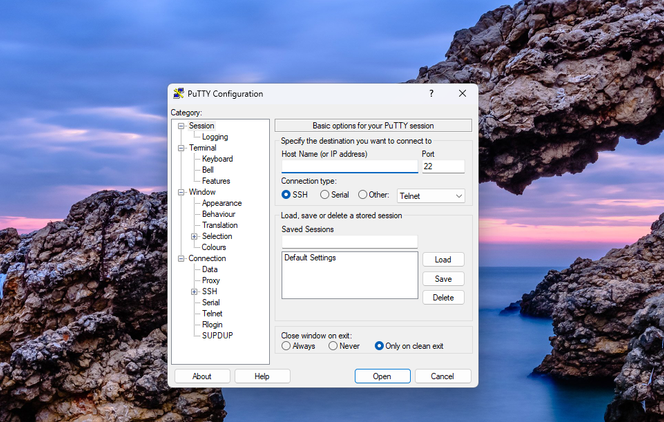Open the Data category
The height and width of the screenshot is (422, 664).
click(x=210, y=269)
